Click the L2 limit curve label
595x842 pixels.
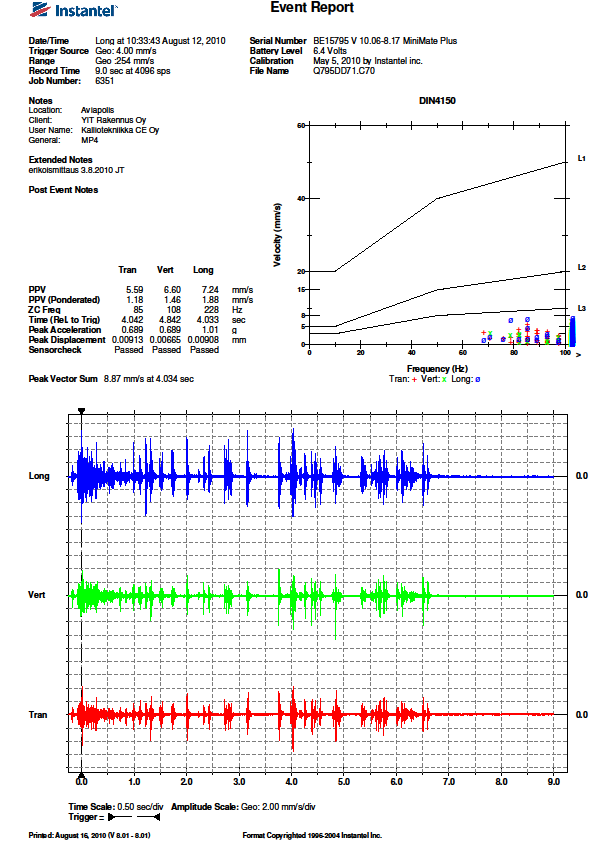(582, 267)
